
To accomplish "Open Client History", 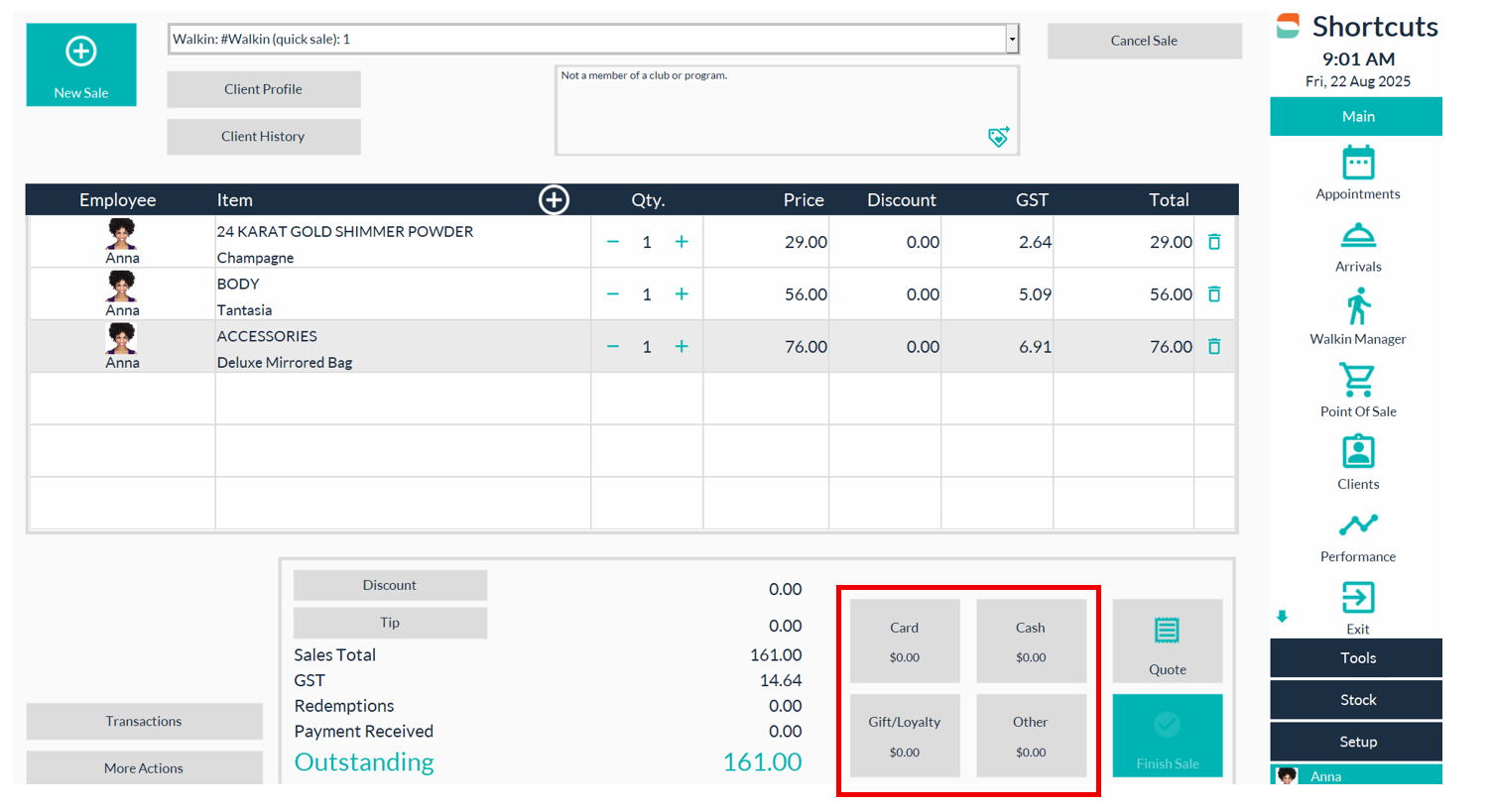I will (264, 137).
